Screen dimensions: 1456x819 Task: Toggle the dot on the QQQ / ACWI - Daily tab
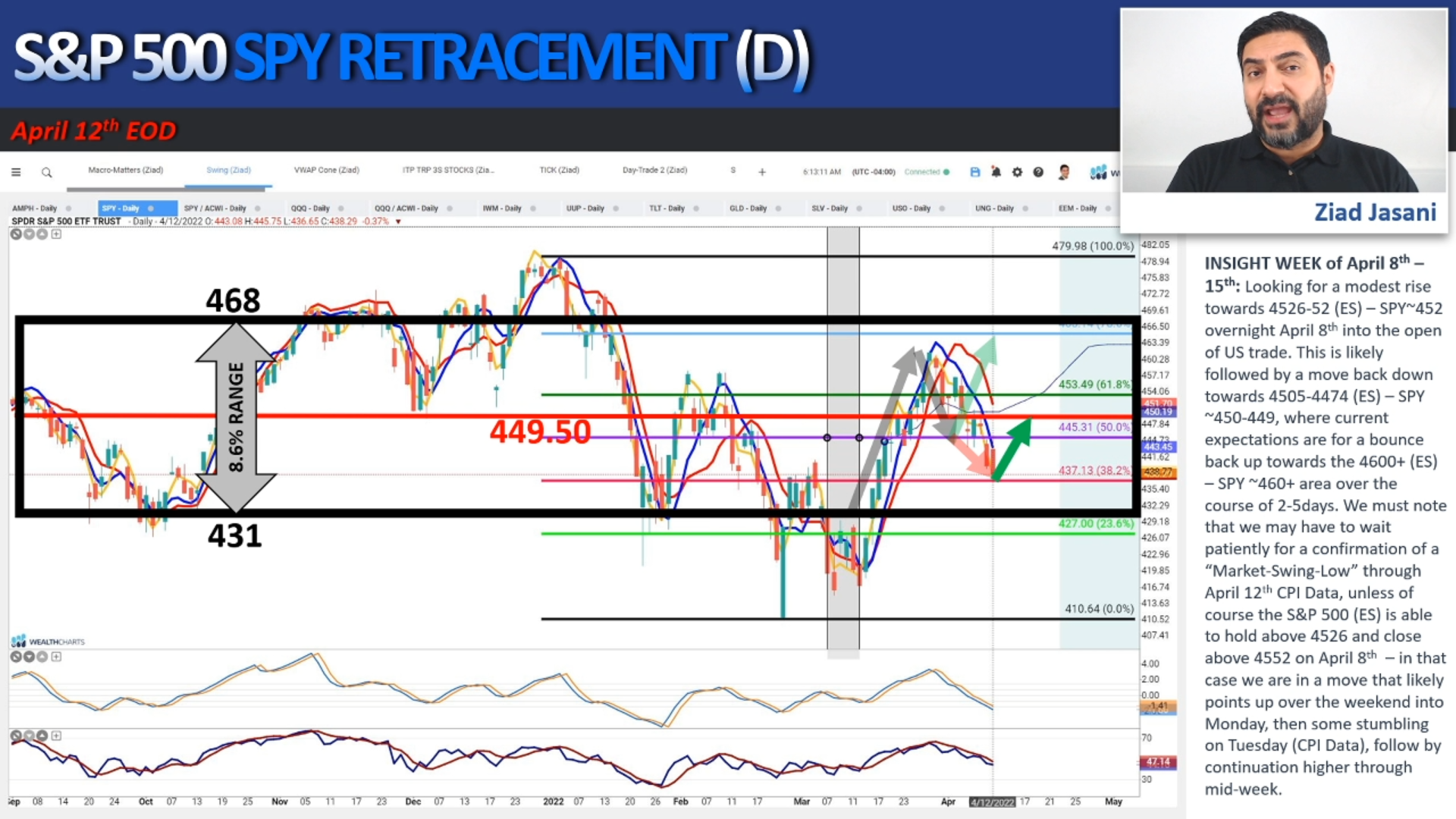point(450,209)
